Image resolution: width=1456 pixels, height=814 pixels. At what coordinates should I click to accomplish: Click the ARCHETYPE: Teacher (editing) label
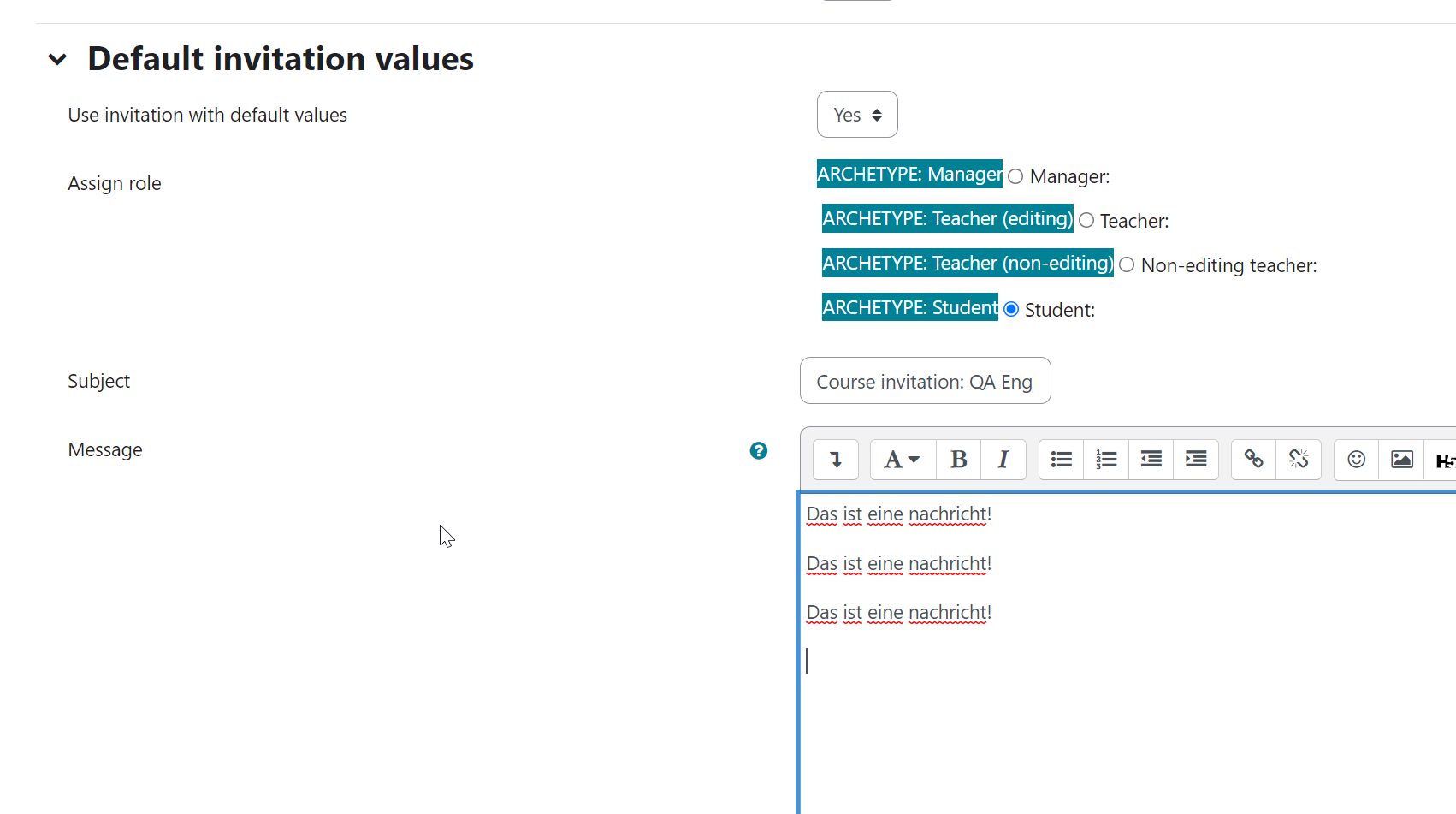click(947, 218)
